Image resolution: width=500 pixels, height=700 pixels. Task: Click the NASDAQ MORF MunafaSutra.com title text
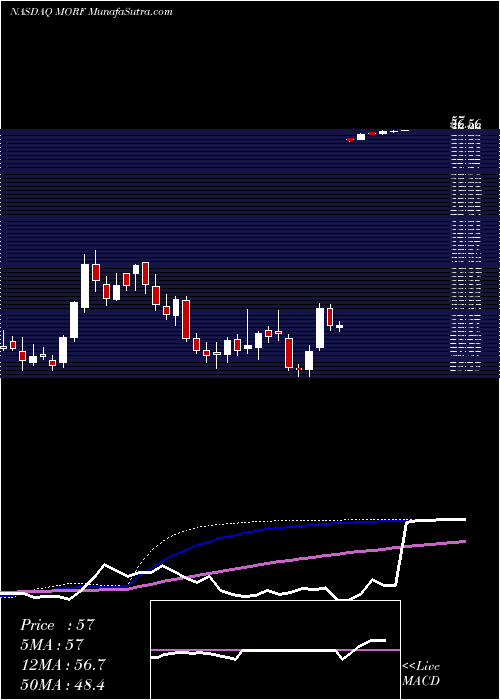[x=91, y=12]
